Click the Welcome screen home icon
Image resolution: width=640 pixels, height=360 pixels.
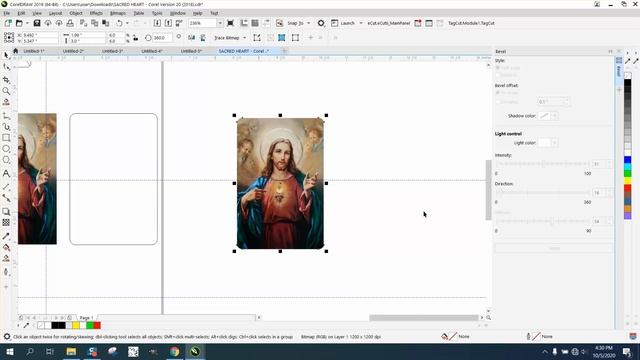click(x=16, y=51)
